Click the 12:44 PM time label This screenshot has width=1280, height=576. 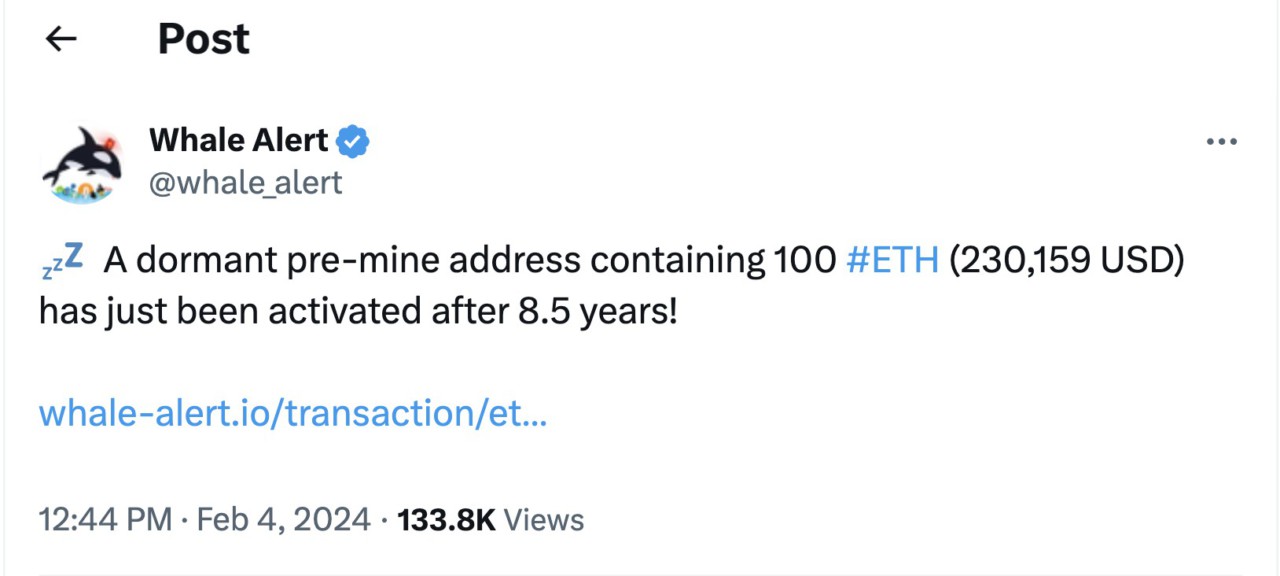106,519
